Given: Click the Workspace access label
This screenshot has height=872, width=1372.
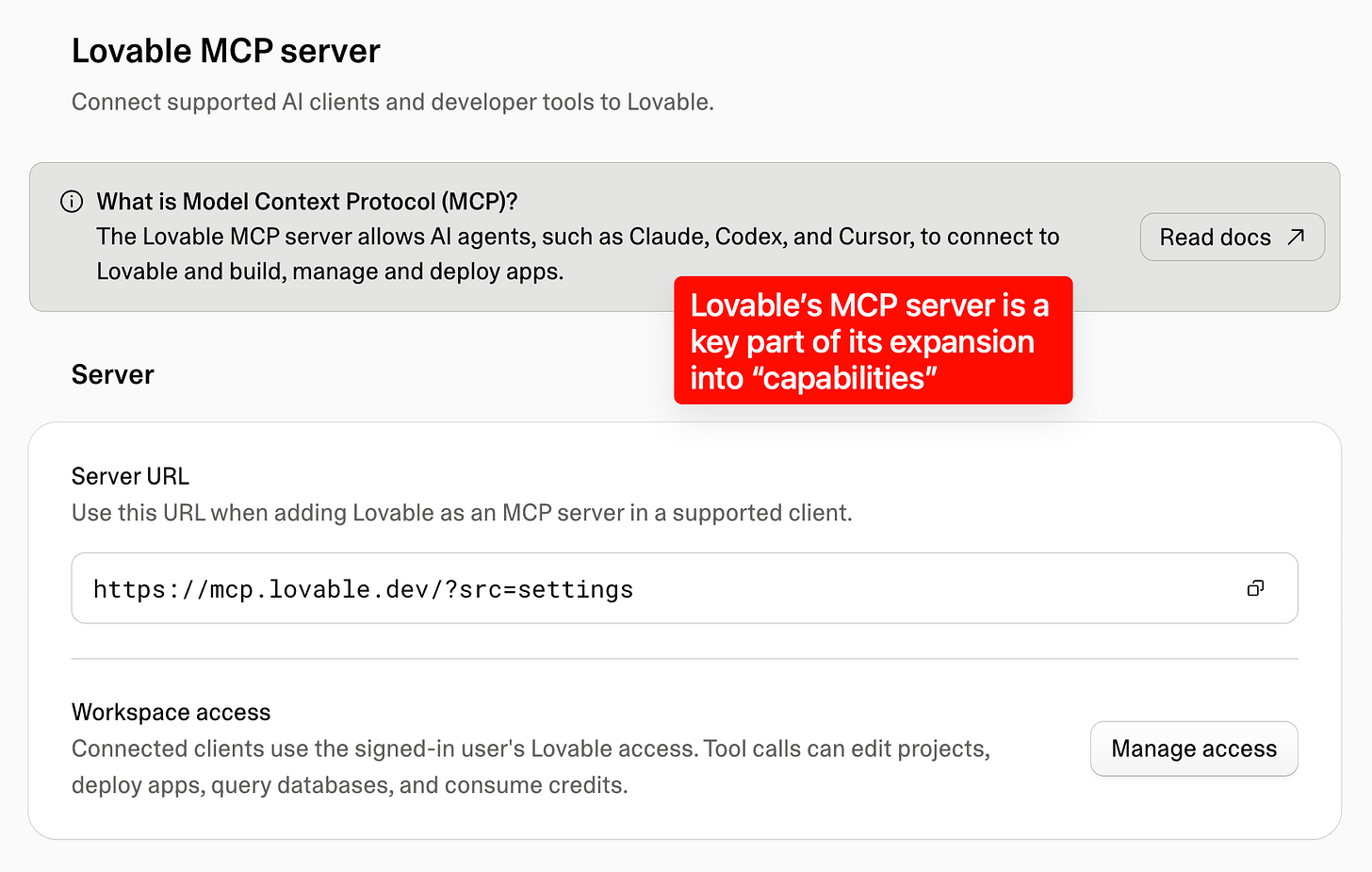Looking at the screenshot, I should (171, 712).
